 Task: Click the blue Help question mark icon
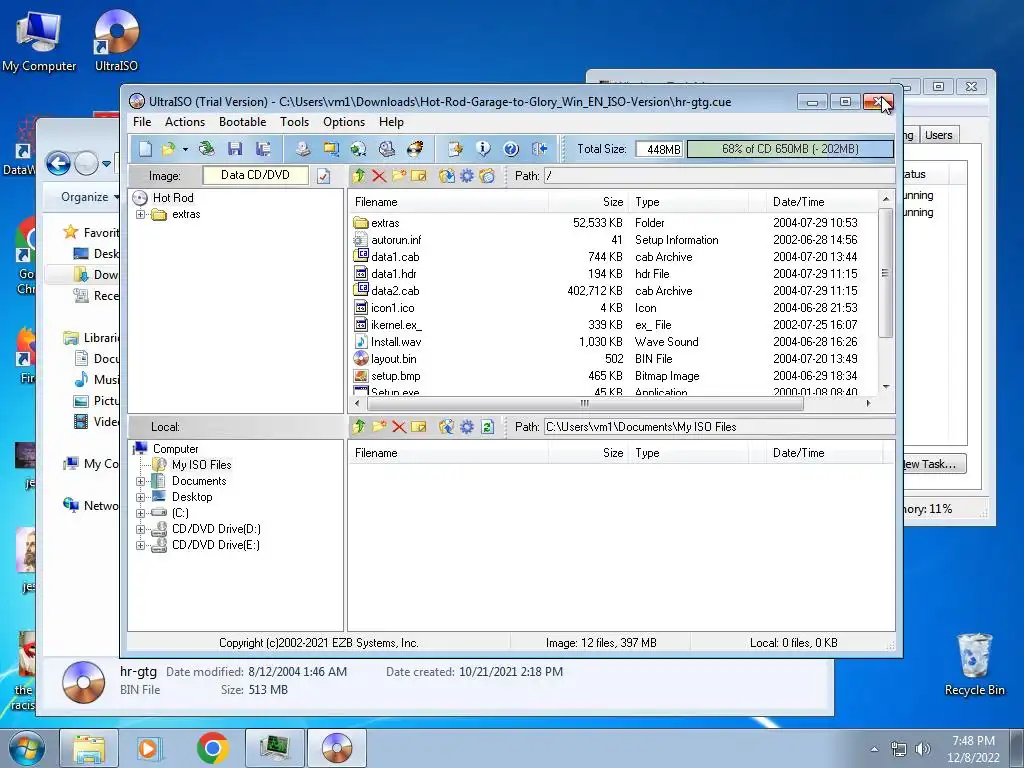pos(511,149)
